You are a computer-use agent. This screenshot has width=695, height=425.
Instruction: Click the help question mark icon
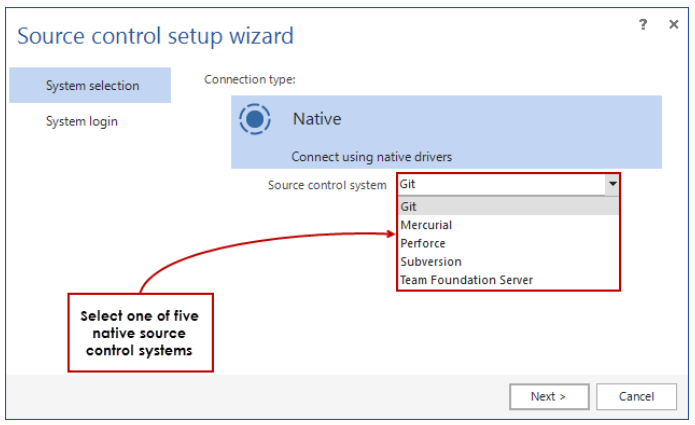coord(643,24)
